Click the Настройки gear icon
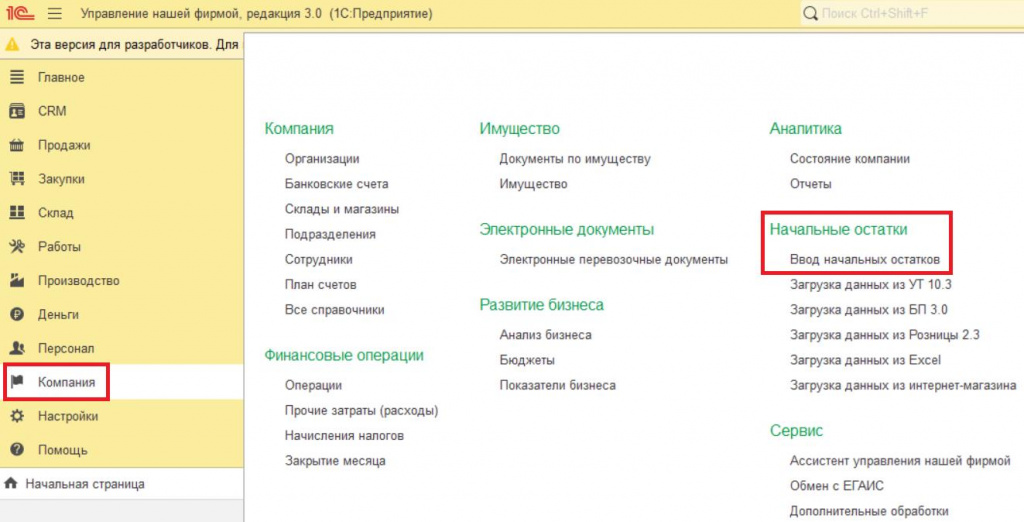The width and height of the screenshot is (1024, 522). [x=17, y=416]
